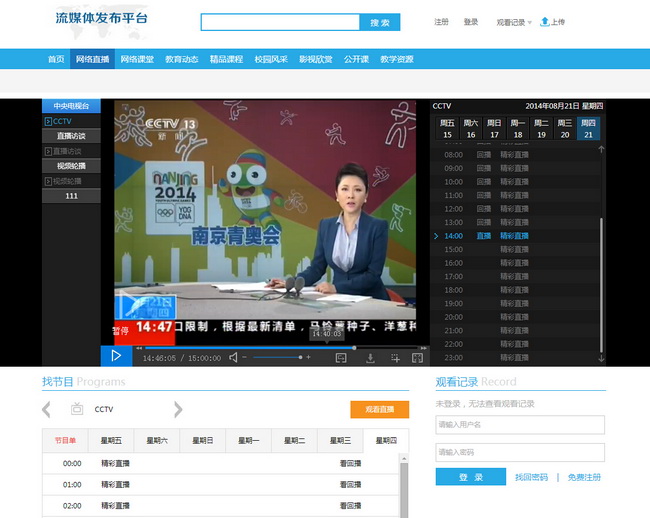Image resolution: width=650 pixels, height=518 pixels.
Task: Open the 校园风采 navigation tab
Action: 271,59
